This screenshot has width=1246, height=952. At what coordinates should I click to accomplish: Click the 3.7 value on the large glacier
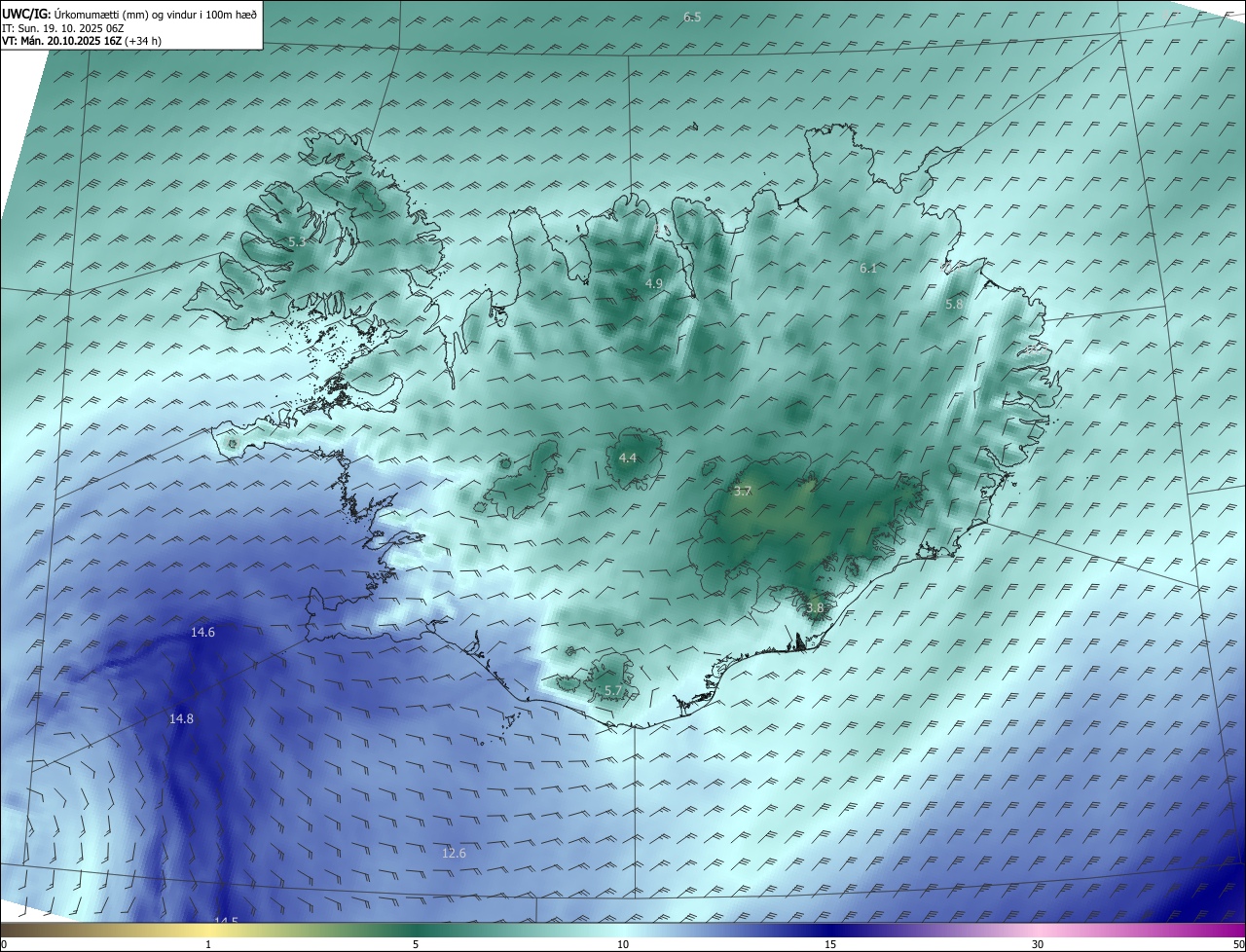(743, 492)
